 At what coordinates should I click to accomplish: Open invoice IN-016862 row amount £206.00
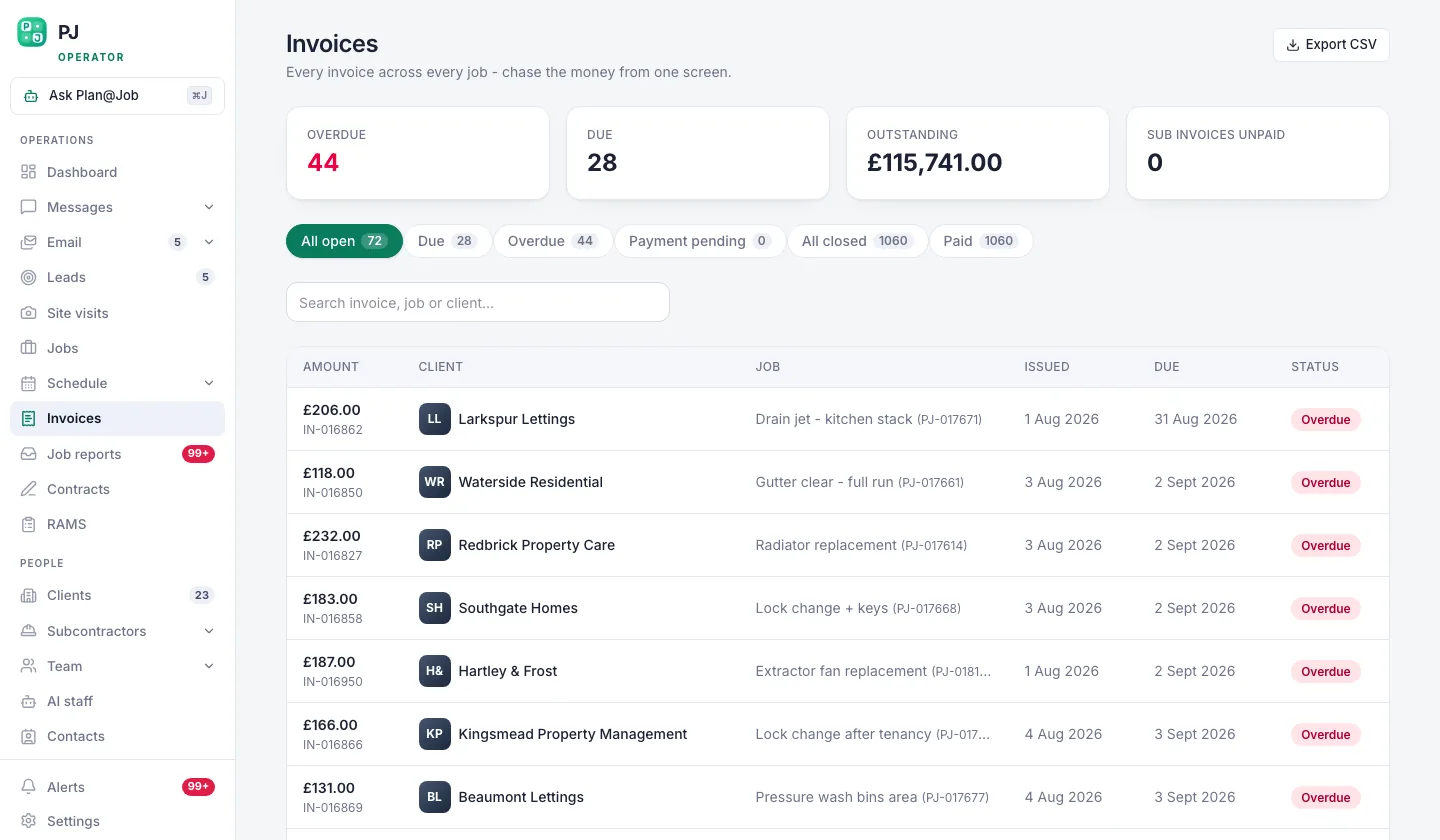tap(838, 419)
